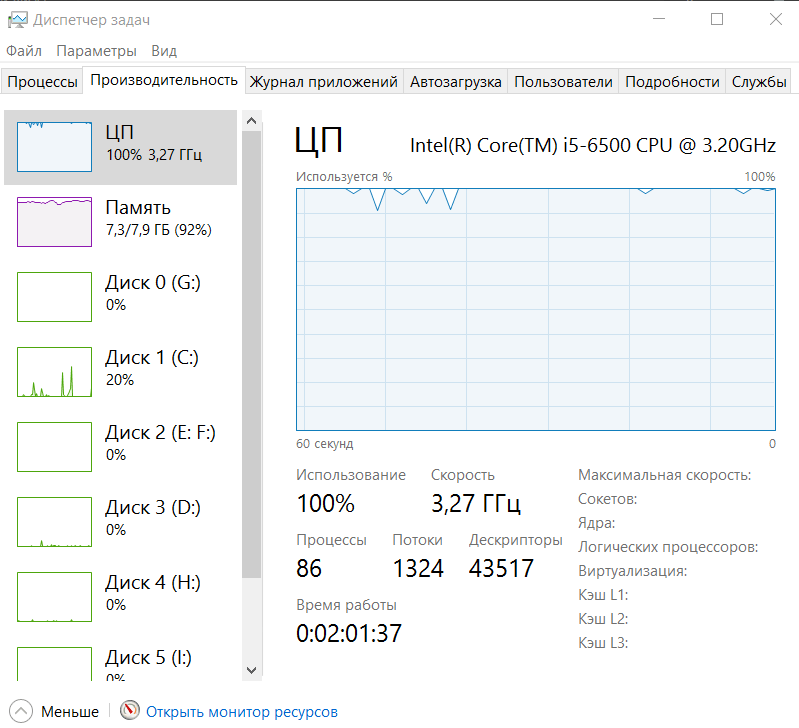Go to the Службы tab
The height and width of the screenshot is (728, 799).
point(758,82)
